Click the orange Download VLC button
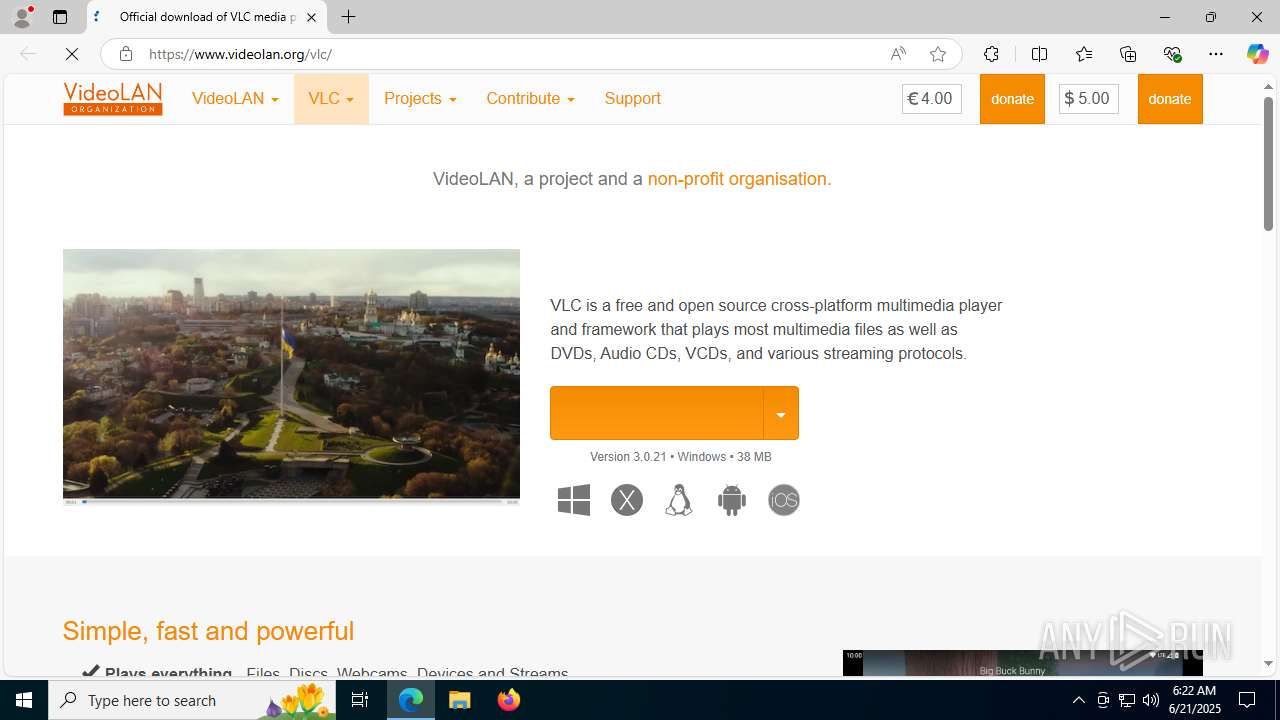The image size is (1280, 720). [657, 413]
